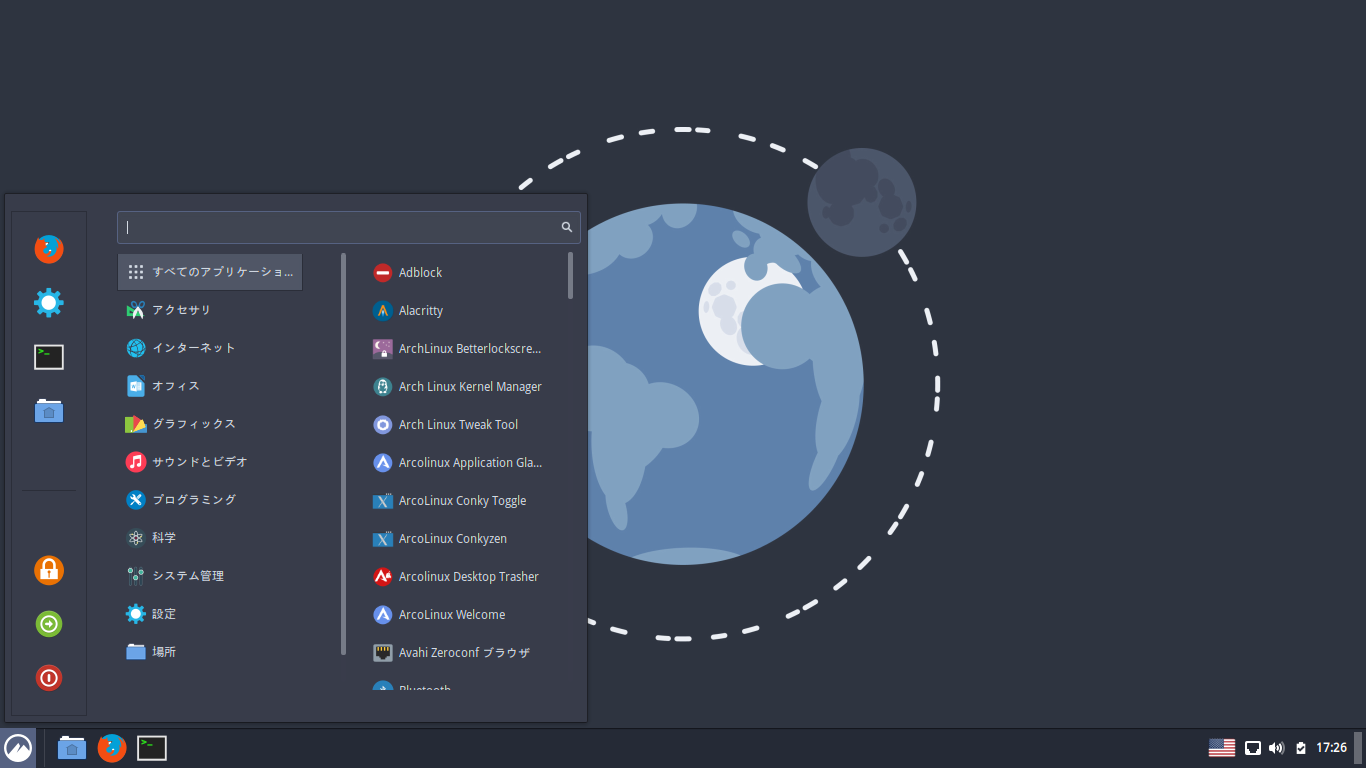
Task: Click the ArcoLinux Conky Toggle icon
Action: [382, 501]
